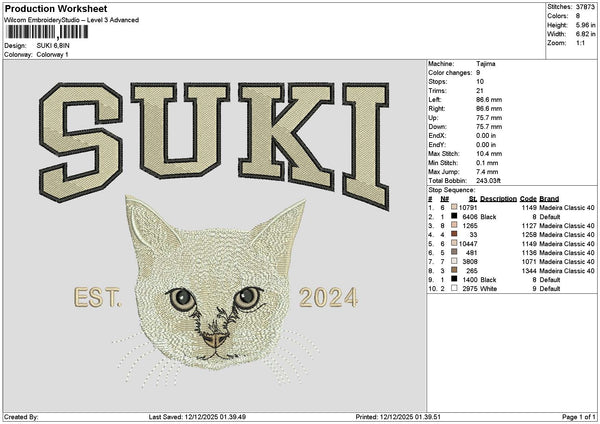Click the black swatch in stop row 9

tap(454, 279)
